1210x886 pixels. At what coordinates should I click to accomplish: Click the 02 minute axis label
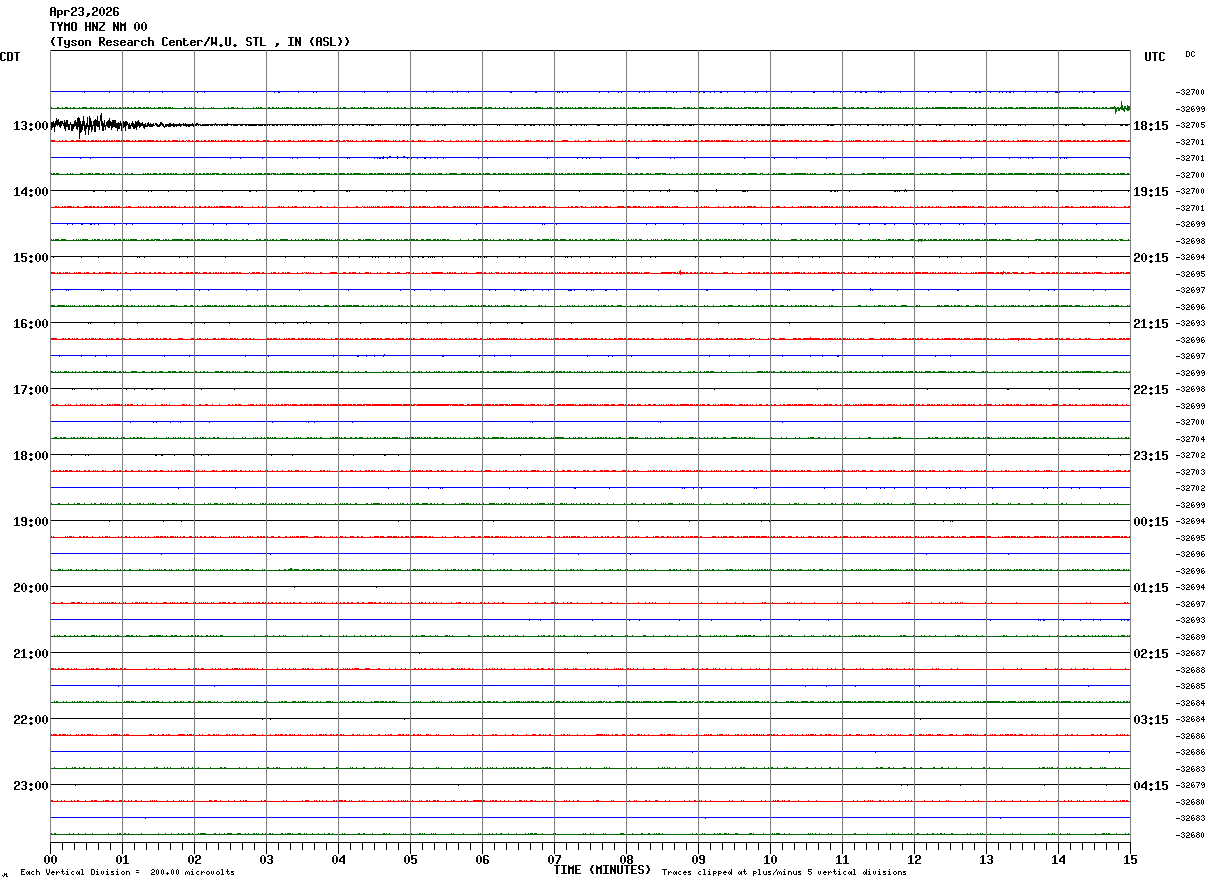(x=195, y=860)
